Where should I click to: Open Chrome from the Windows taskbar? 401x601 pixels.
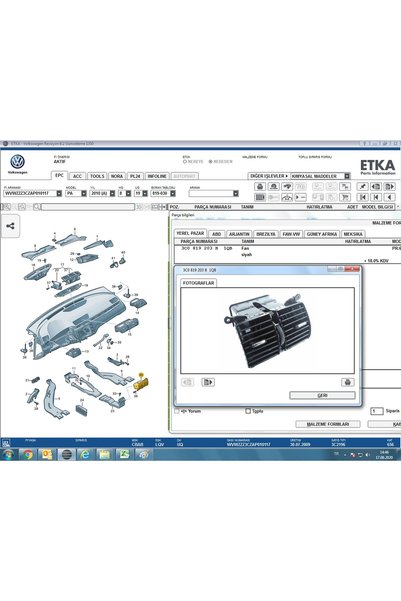[x=28, y=455]
